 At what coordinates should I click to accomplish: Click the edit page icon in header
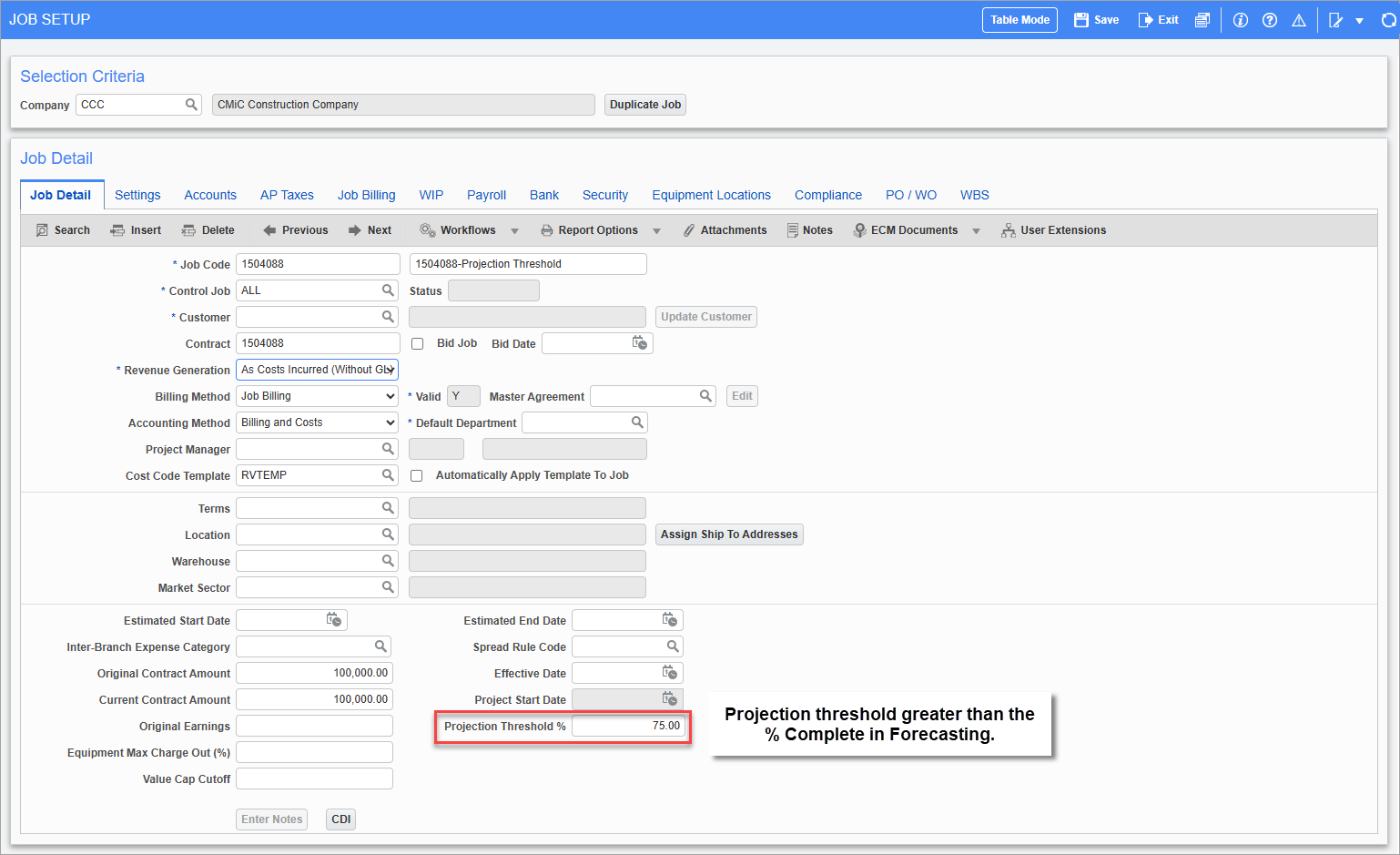point(1335,20)
